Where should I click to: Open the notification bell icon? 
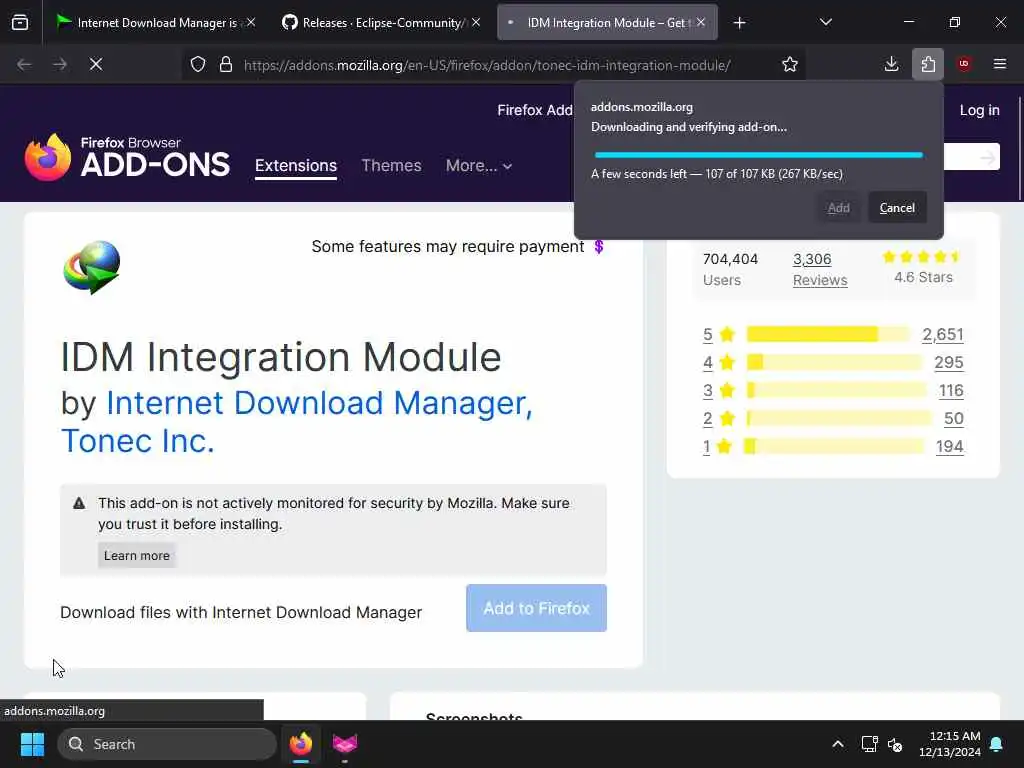(x=997, y=744)
